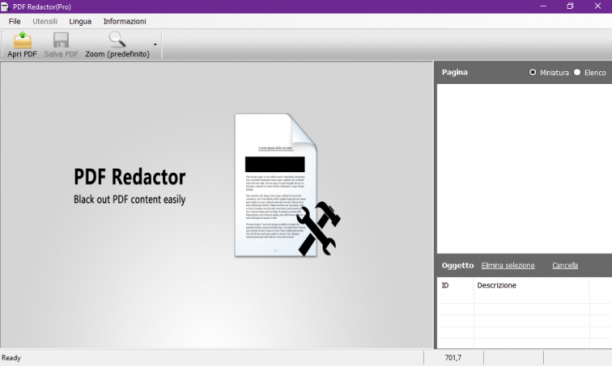
Task: Click the Salva PDF floppy disk icon
Action: [61, 40]
